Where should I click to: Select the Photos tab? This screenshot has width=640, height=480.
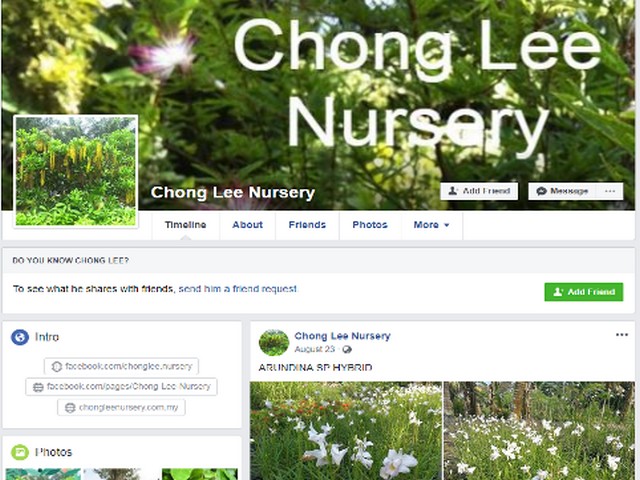[370, 225]
